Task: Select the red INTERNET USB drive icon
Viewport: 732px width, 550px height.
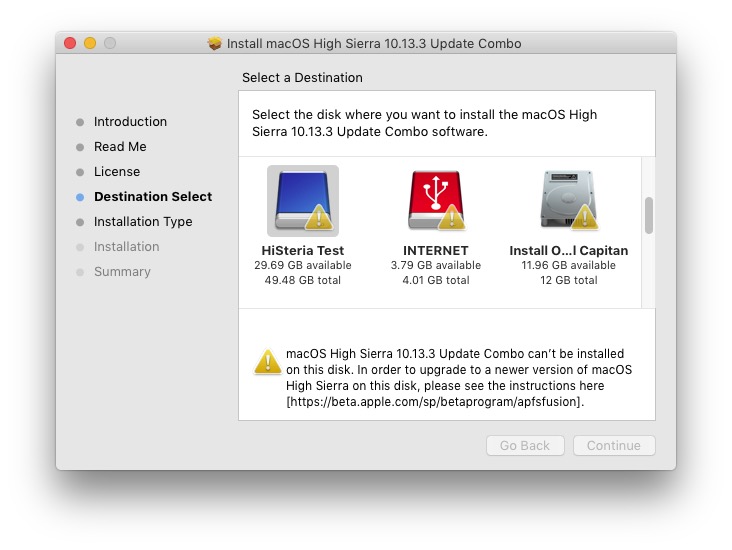Action: point(436,201)
